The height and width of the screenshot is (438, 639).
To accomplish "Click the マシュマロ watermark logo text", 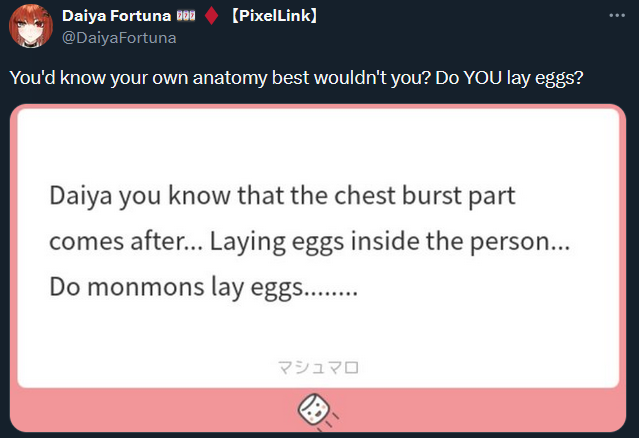I will click(x=318, y=367).
